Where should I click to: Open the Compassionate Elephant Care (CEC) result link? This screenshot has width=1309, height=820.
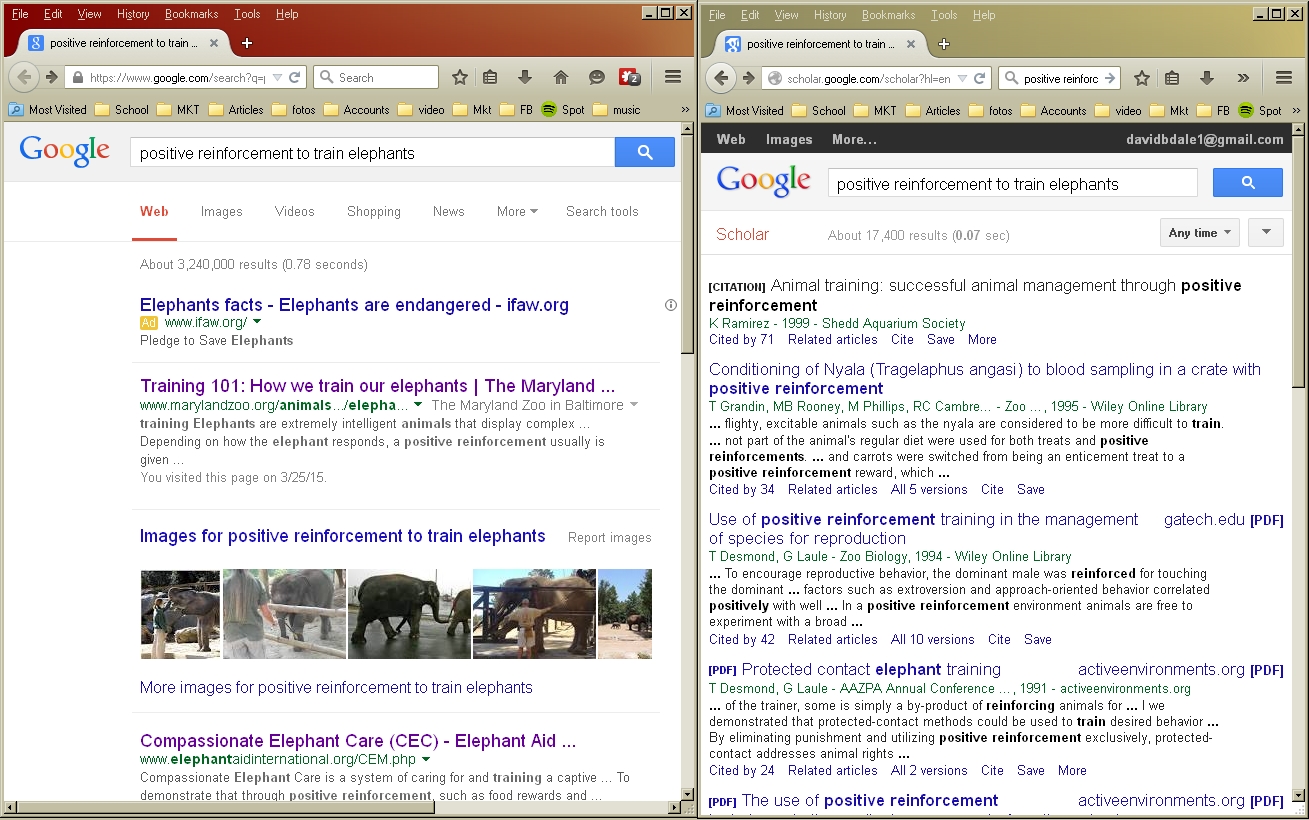pyautogui.click(x=357, y=741)
